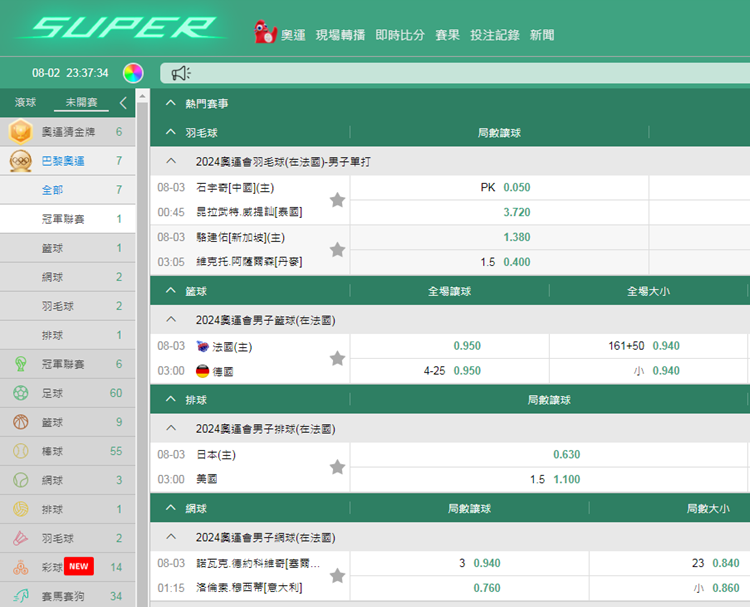Switch to the 未開賽 tab

(x=81, y=102)
